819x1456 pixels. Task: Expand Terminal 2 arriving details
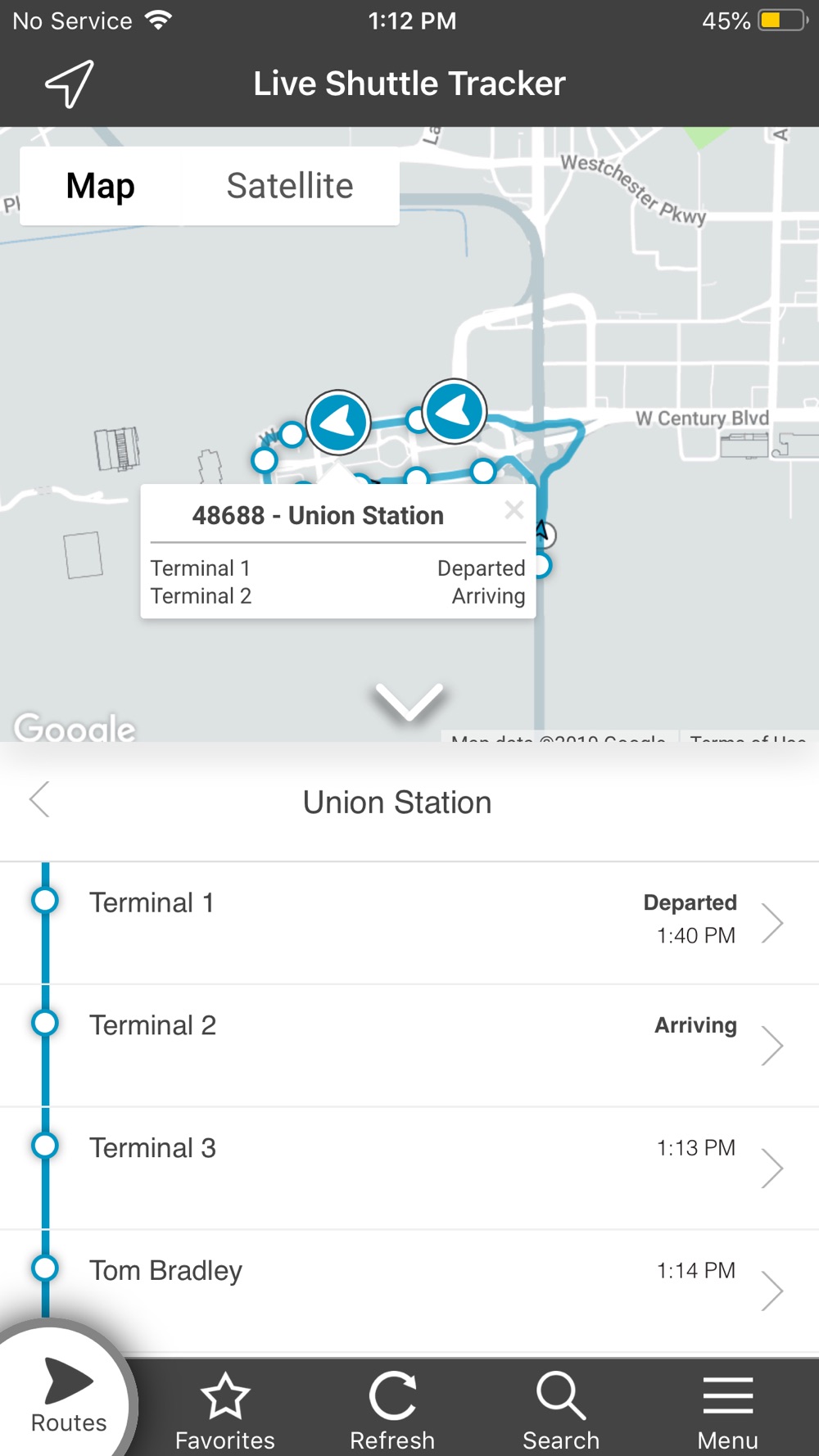click(x=771, y=1045)
